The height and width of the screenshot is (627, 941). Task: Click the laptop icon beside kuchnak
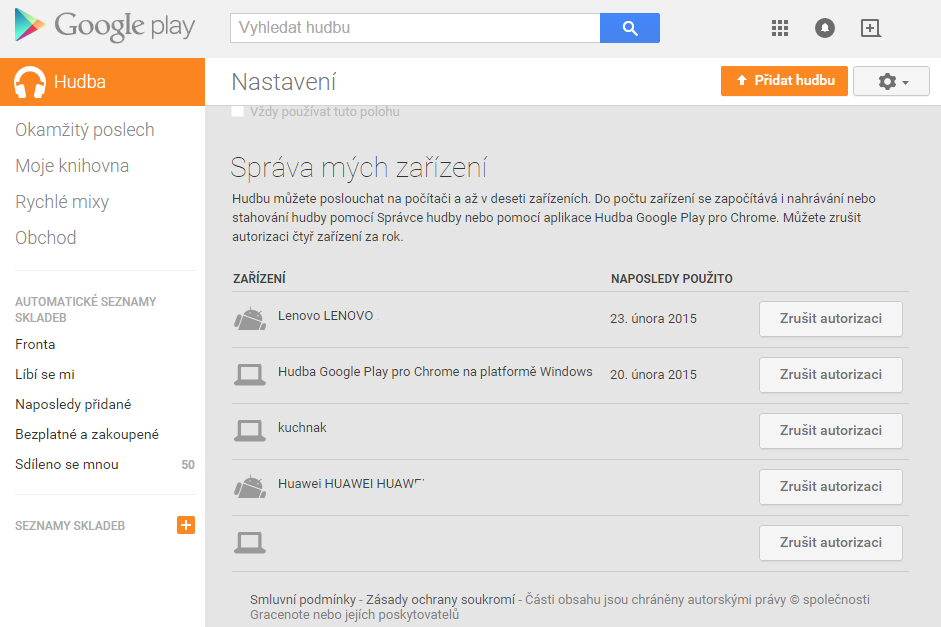coord(250,430)
